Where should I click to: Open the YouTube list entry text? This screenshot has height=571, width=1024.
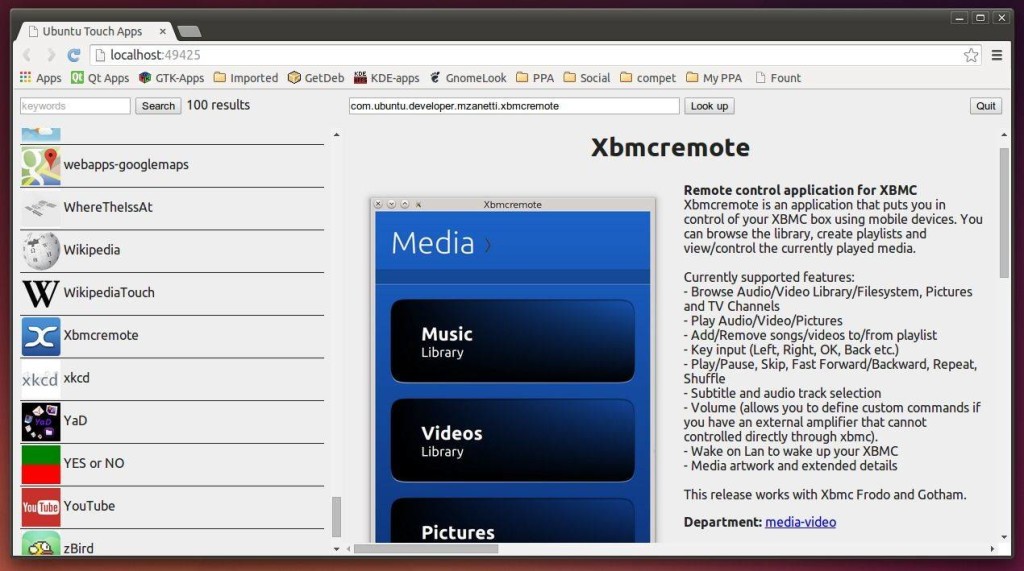tap(89, 506)
